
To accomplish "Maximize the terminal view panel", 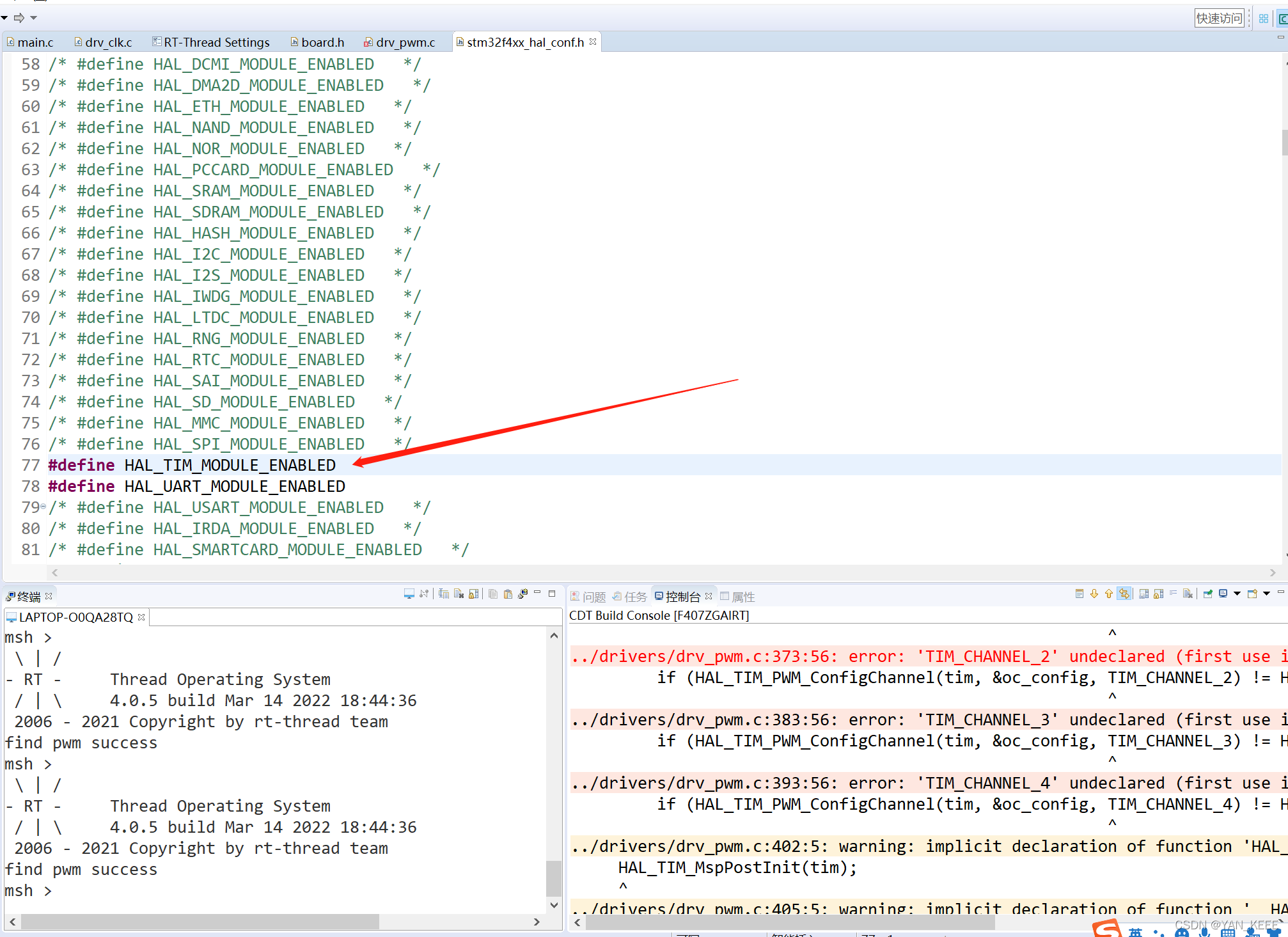I will tap(552, 594).
